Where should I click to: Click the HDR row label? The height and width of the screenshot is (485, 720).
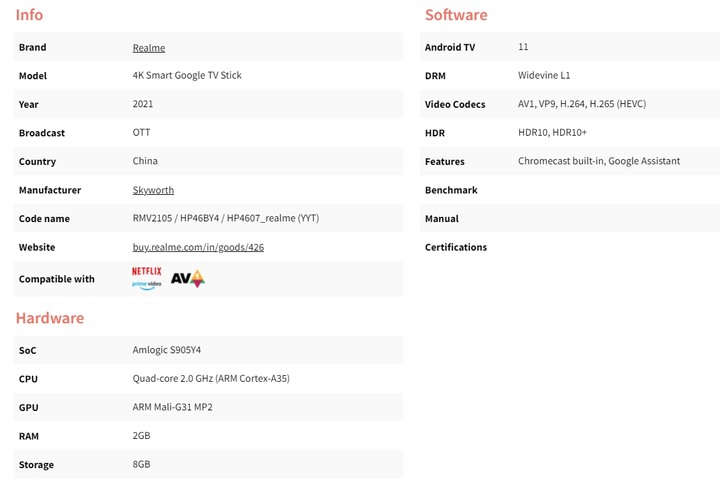click(x=435, y=133)
